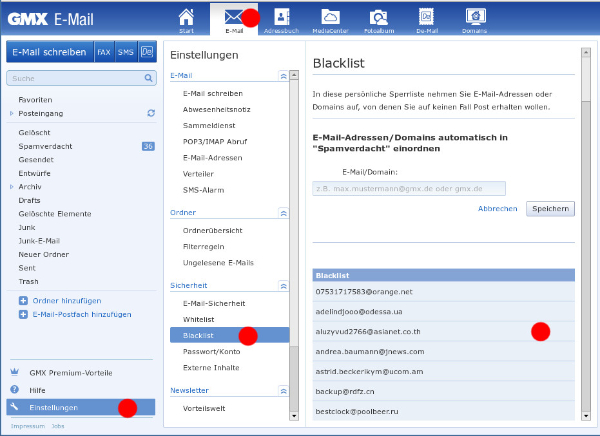Screen dimensions: 600x436
Task: Open the Domains icon
Action: (474, 18)
